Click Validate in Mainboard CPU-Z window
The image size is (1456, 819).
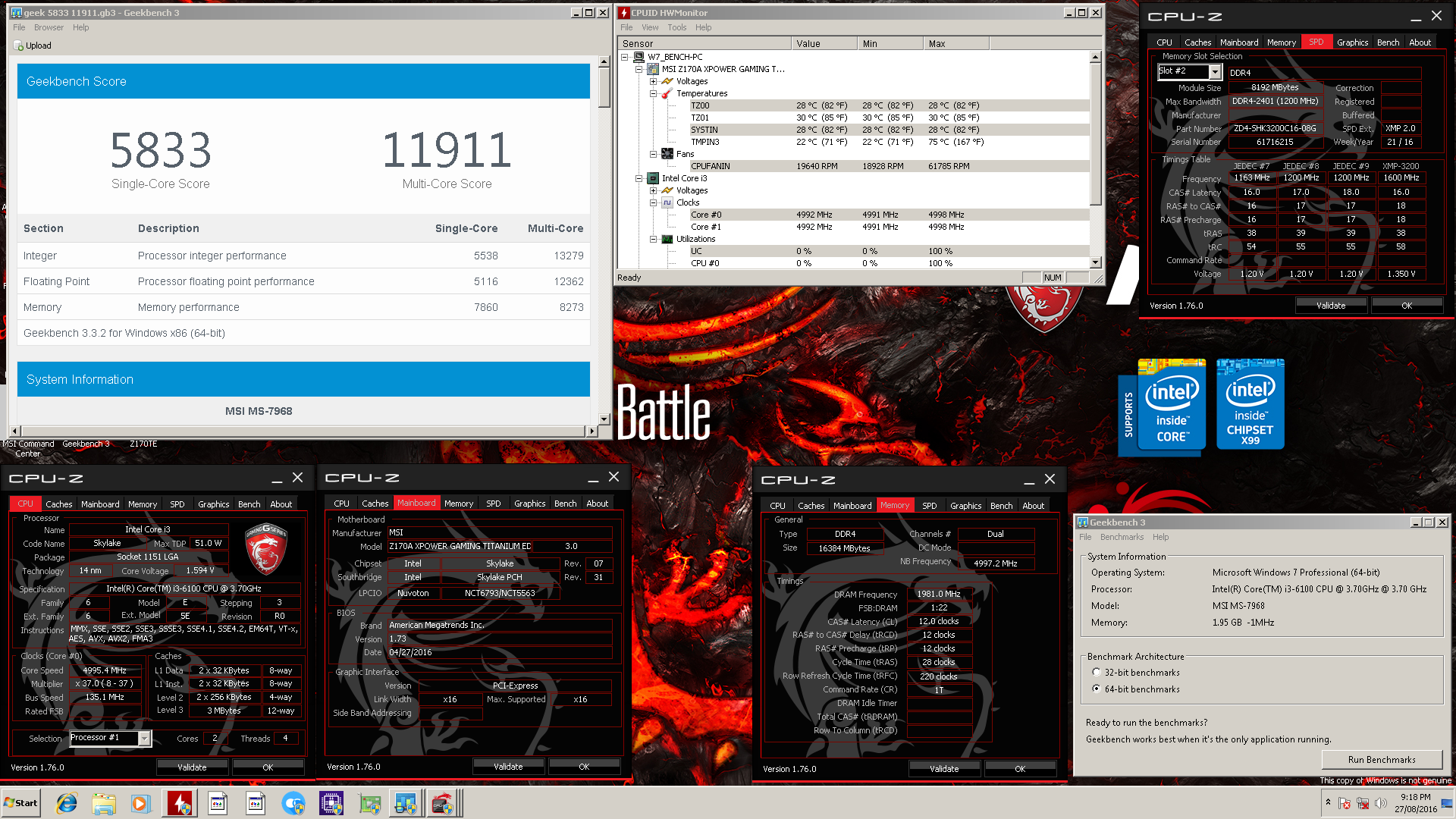point(508,767)
